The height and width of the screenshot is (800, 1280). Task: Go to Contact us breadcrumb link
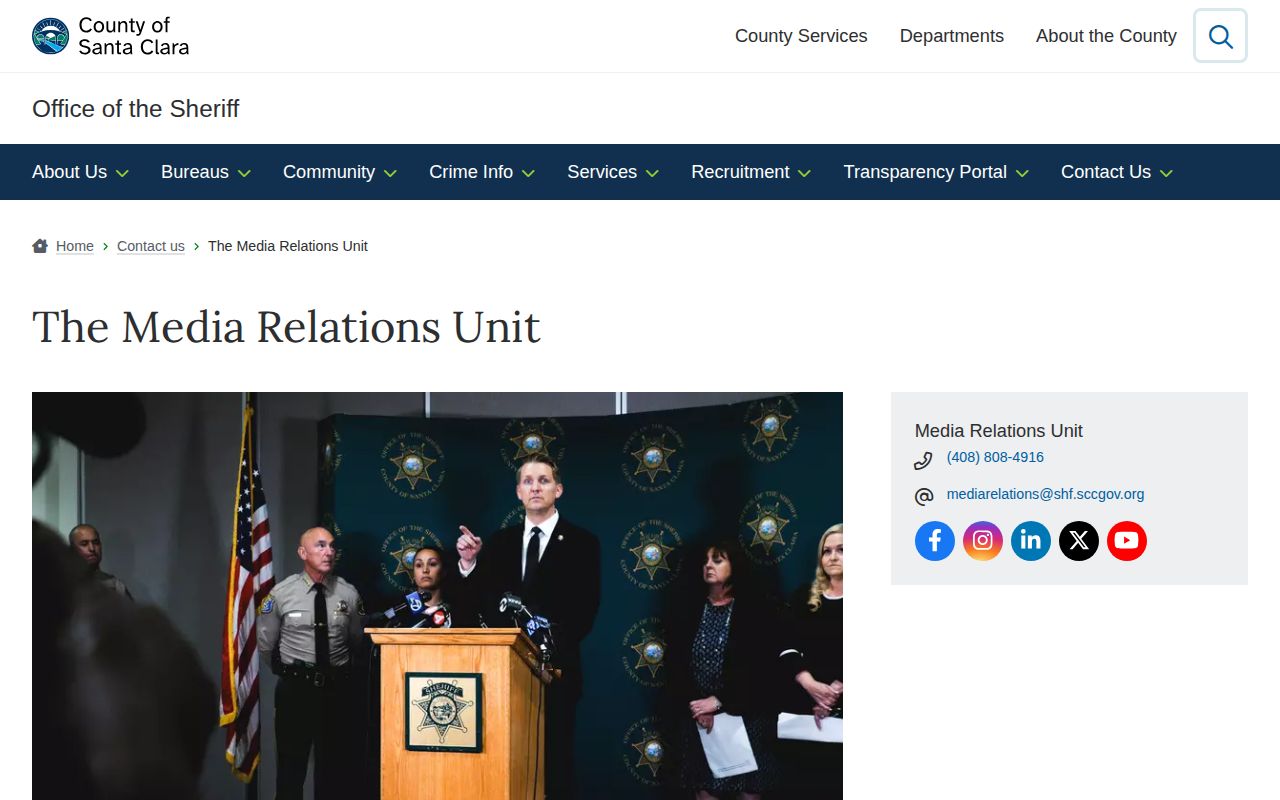(151, 246)
